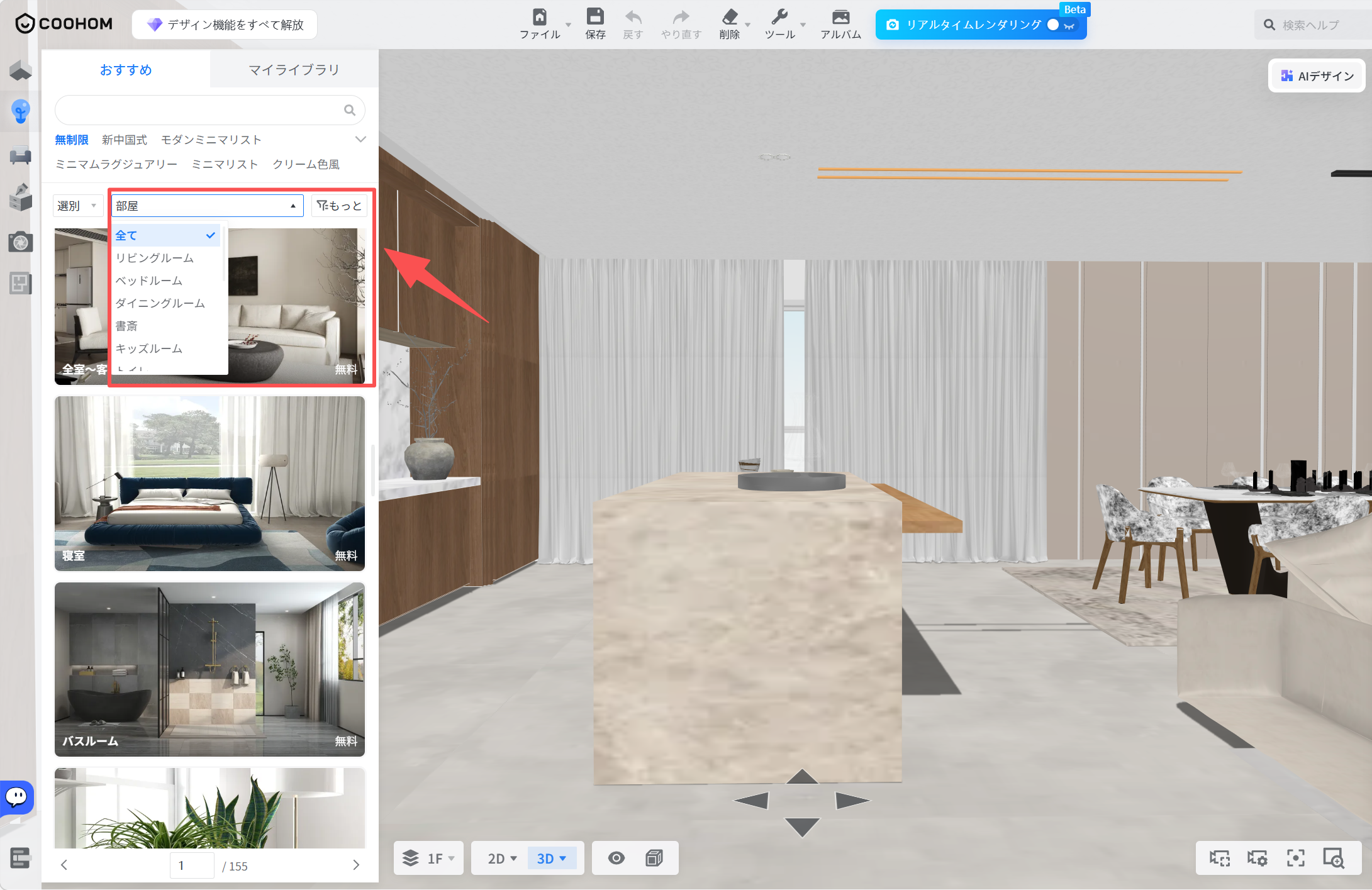Screen dimensions: 1372x890
Task: Filter by クリーム色風 style tag
Action: point(306,164)
